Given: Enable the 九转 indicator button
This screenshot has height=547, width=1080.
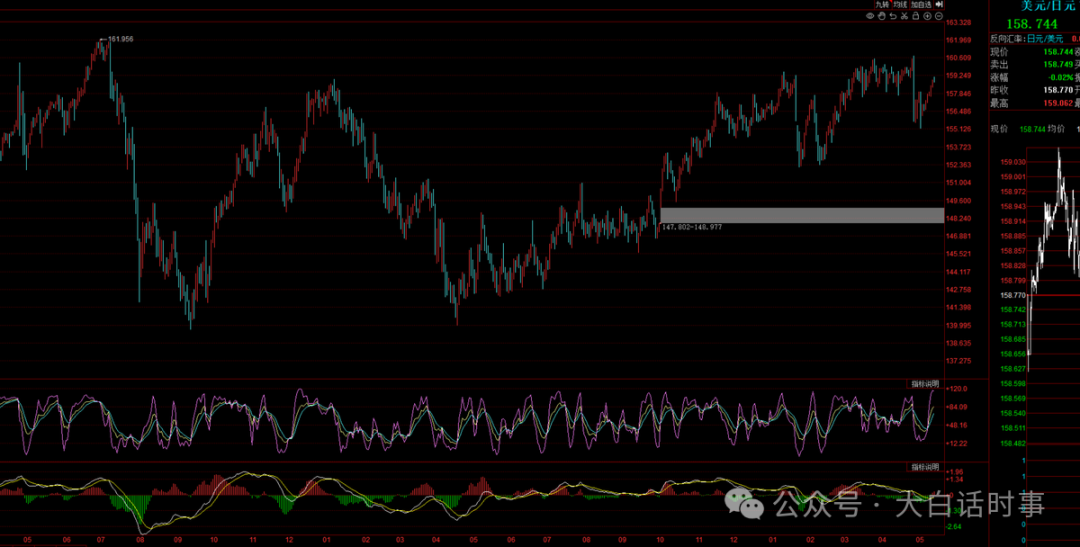Looking at the screenshot, I should tap(882, 5).
